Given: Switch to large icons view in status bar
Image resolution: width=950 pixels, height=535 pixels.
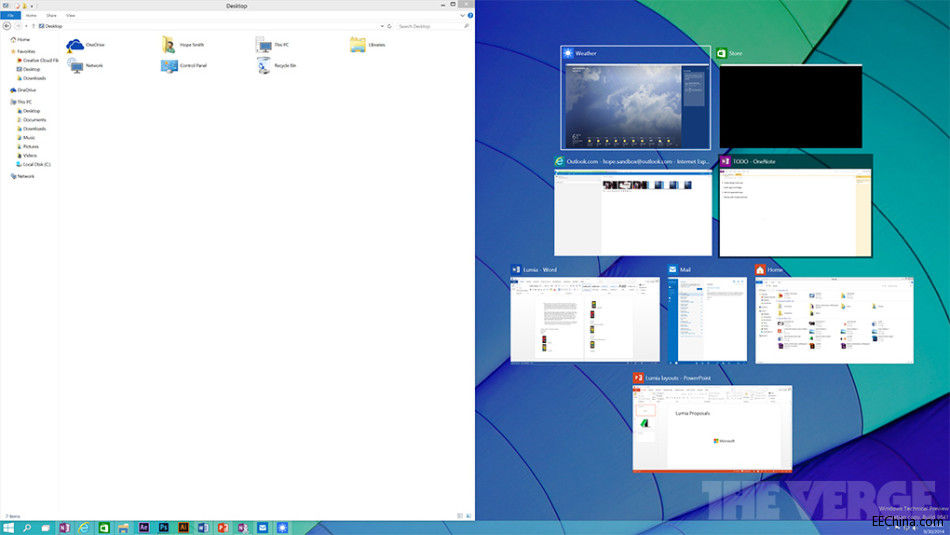Looking at the screenshot, I should [x=468, y=516].
